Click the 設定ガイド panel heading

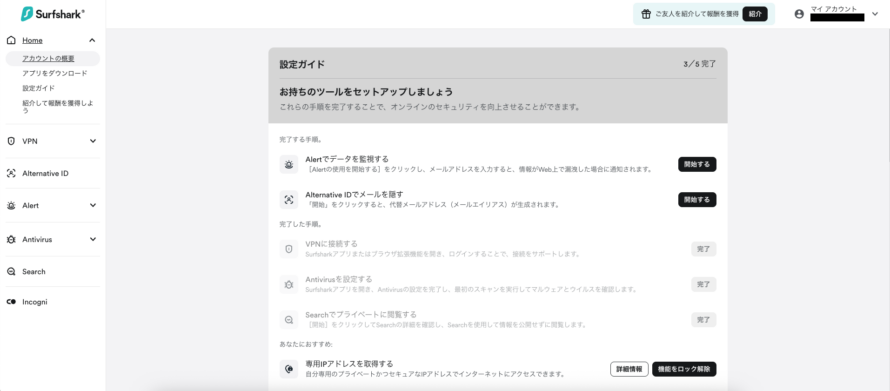pyautogui.click(x=302, y=64)
